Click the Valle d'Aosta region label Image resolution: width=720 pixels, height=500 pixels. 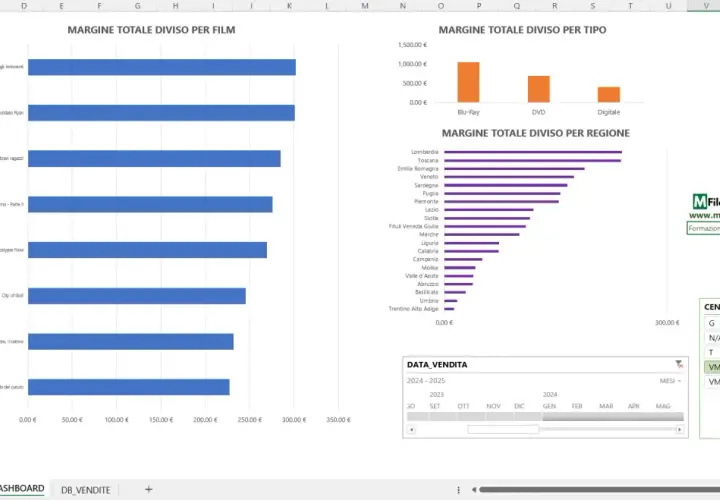[422, 276]
